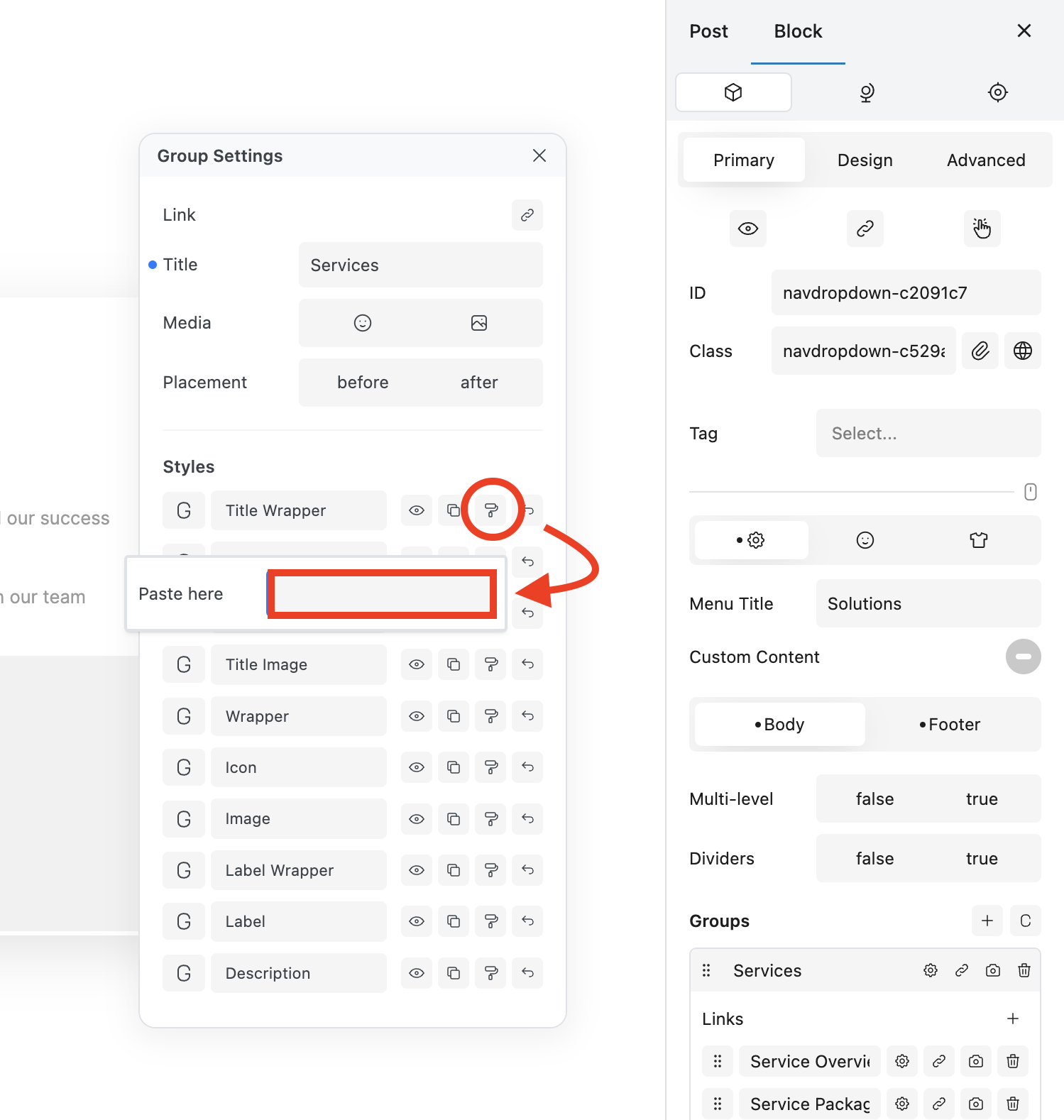Click the Paste here input field
This screenshot has width=1064, height=1120.
(382, 594)
